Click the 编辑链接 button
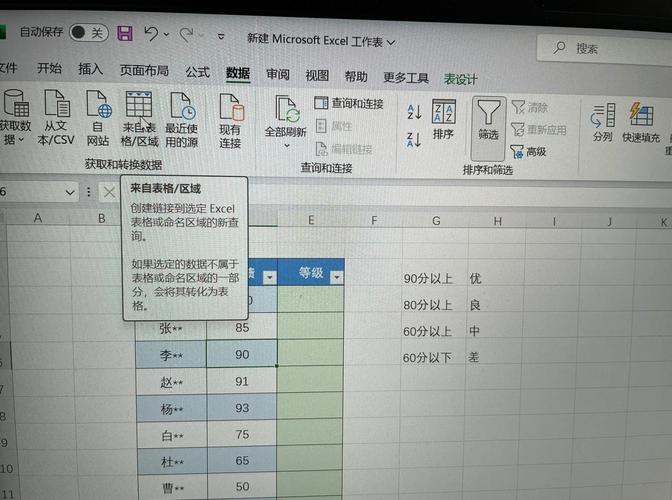The width and height of the screenshot is (672, 500). pos(344,149)
